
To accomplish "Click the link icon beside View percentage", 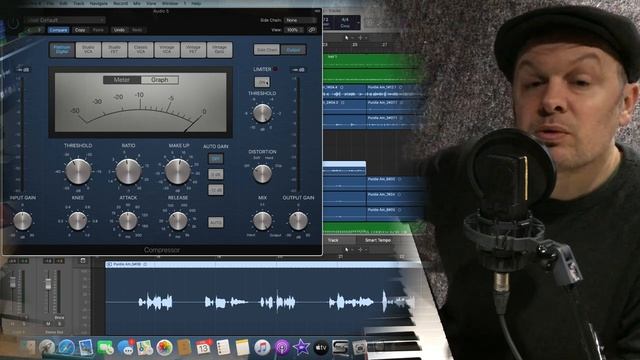I will [x=312, y=30].
